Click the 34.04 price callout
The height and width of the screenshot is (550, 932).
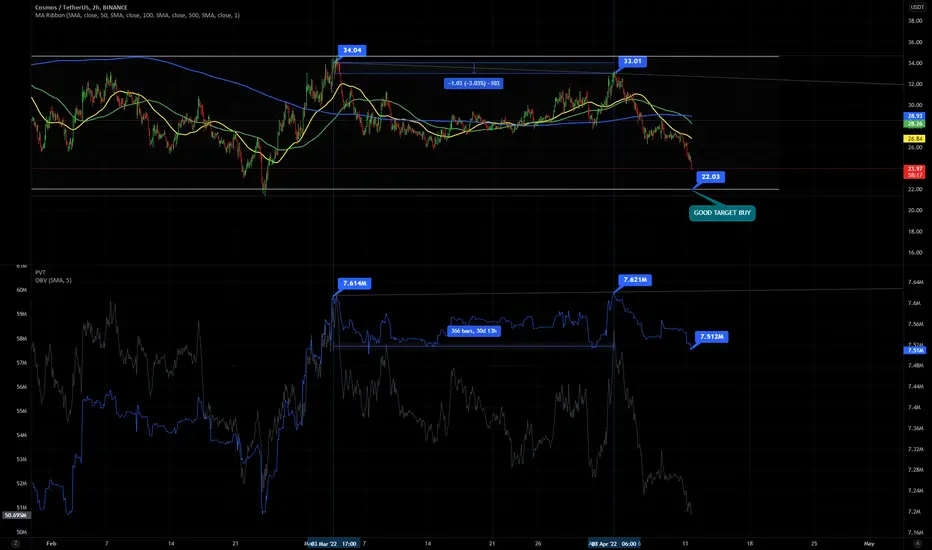coord(352,51)
